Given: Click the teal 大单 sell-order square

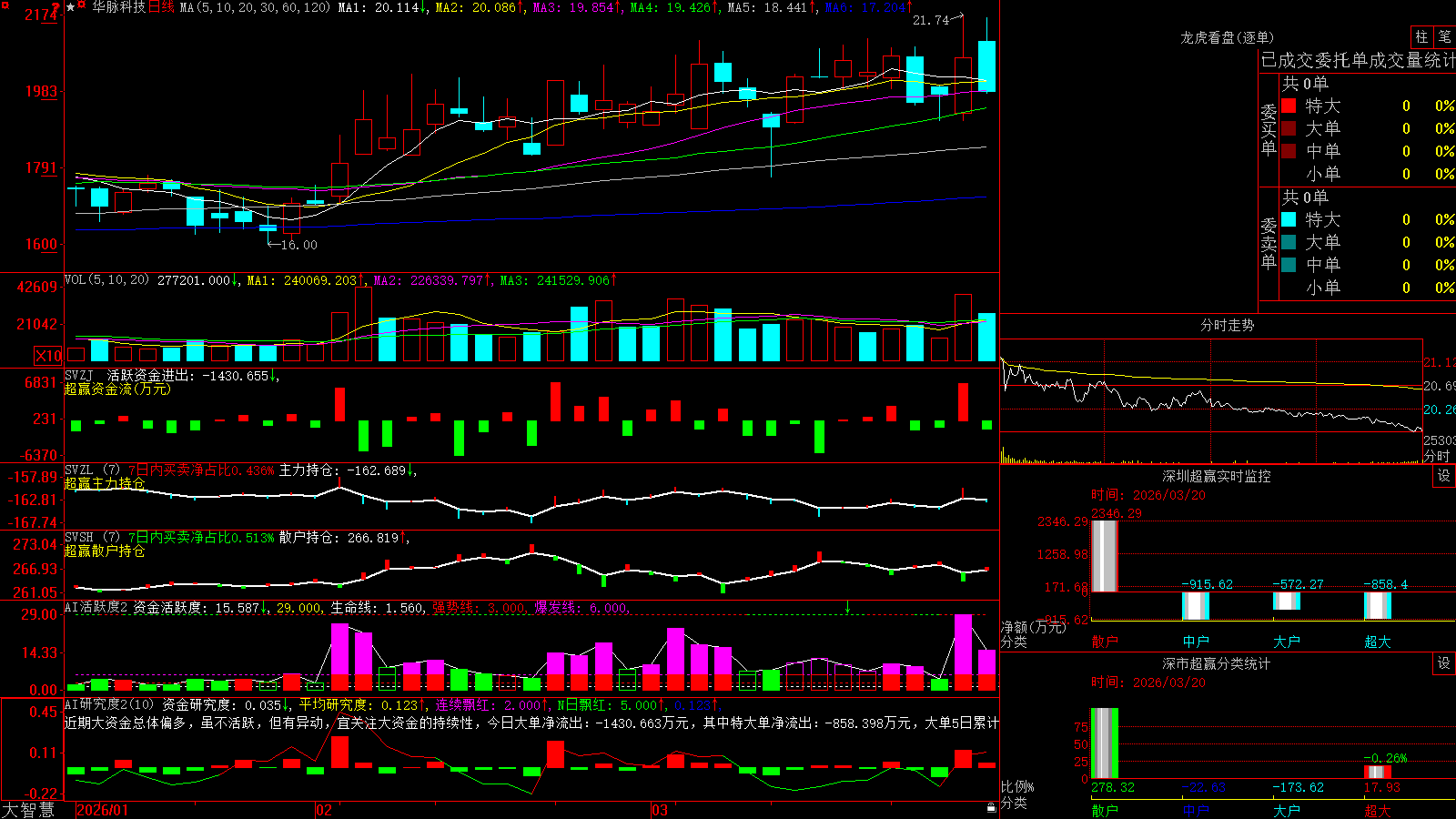Looking at the screenshot, I should coord(1289,242).
